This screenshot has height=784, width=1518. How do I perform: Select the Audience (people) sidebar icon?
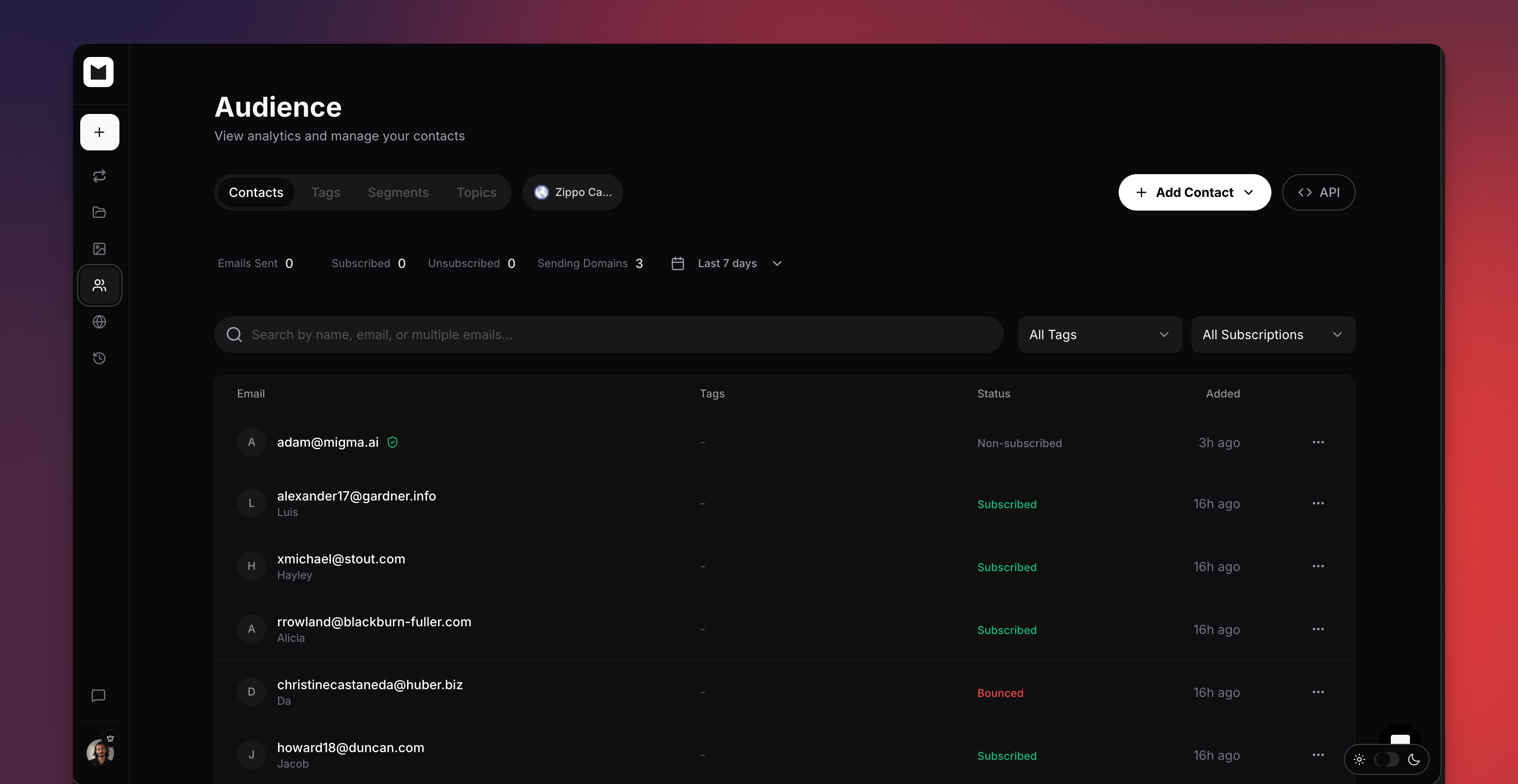[99, 285]
